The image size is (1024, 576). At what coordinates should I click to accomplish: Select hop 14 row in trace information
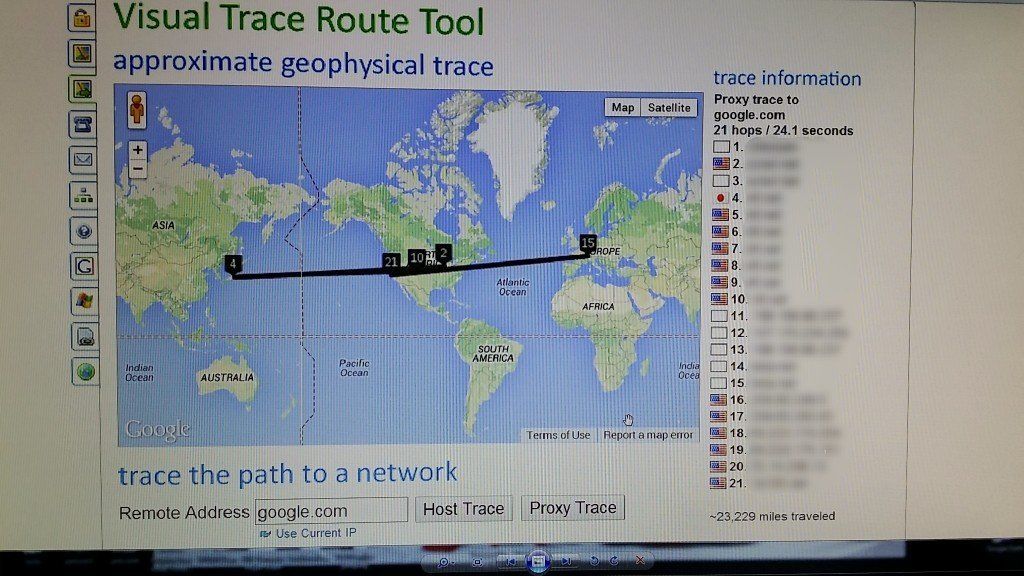pyautogui.click(x=754, y=366)
